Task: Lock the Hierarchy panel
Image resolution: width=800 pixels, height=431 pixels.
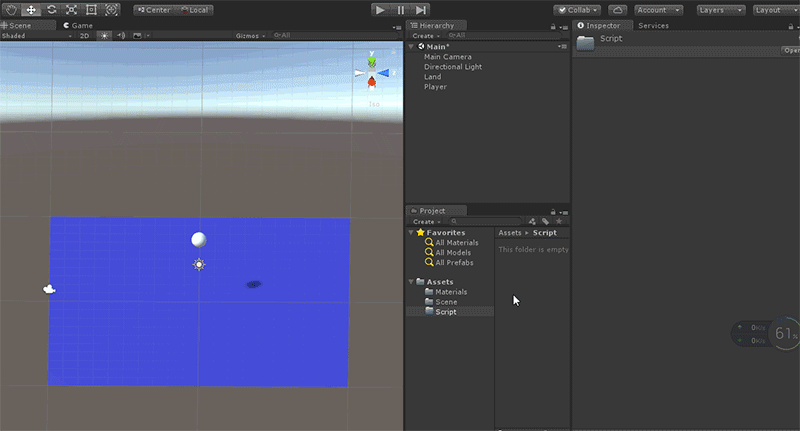Action: click(x=553, y=27)
